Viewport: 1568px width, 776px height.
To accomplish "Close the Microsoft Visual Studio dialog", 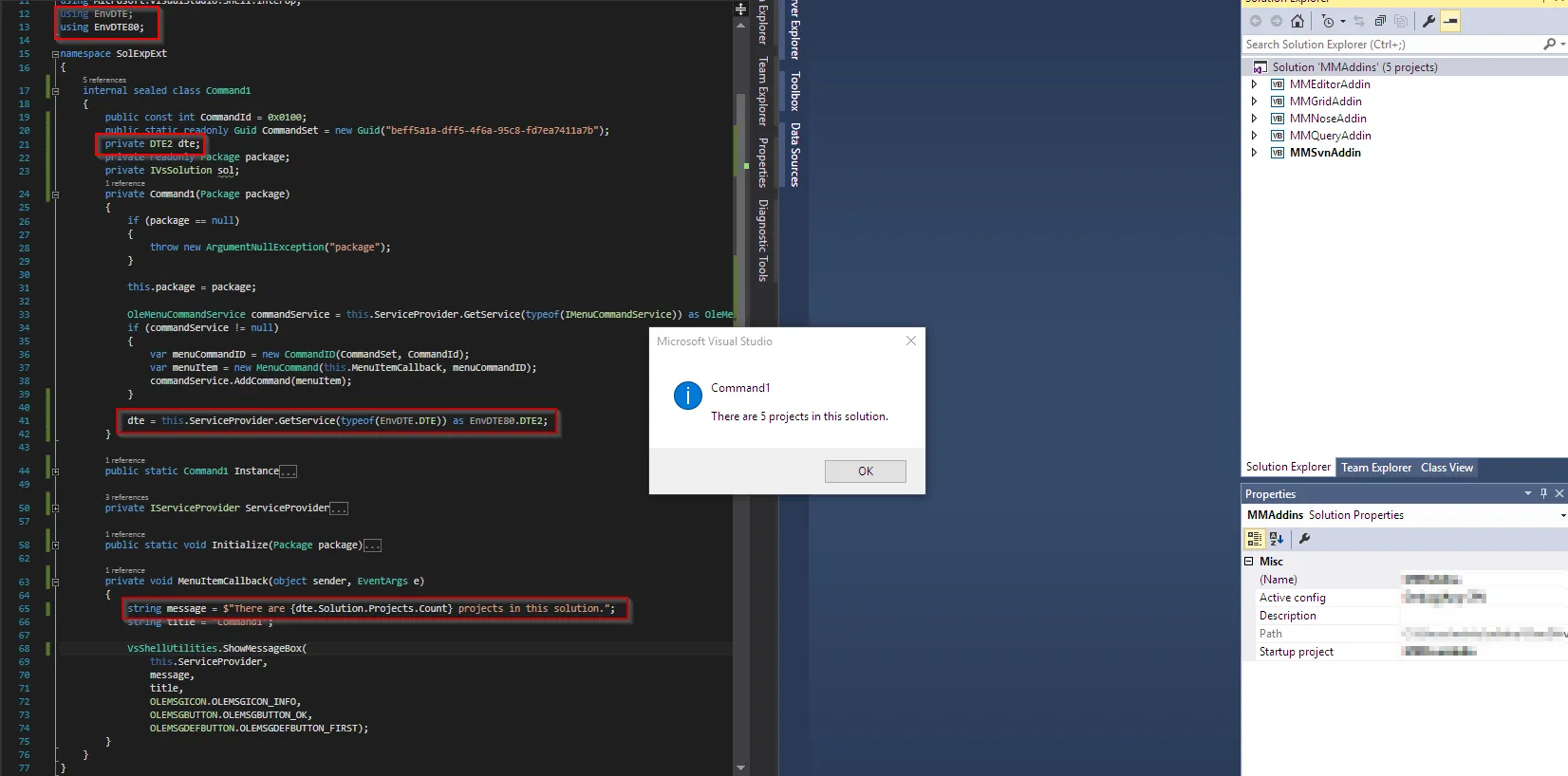I will 911,341.
